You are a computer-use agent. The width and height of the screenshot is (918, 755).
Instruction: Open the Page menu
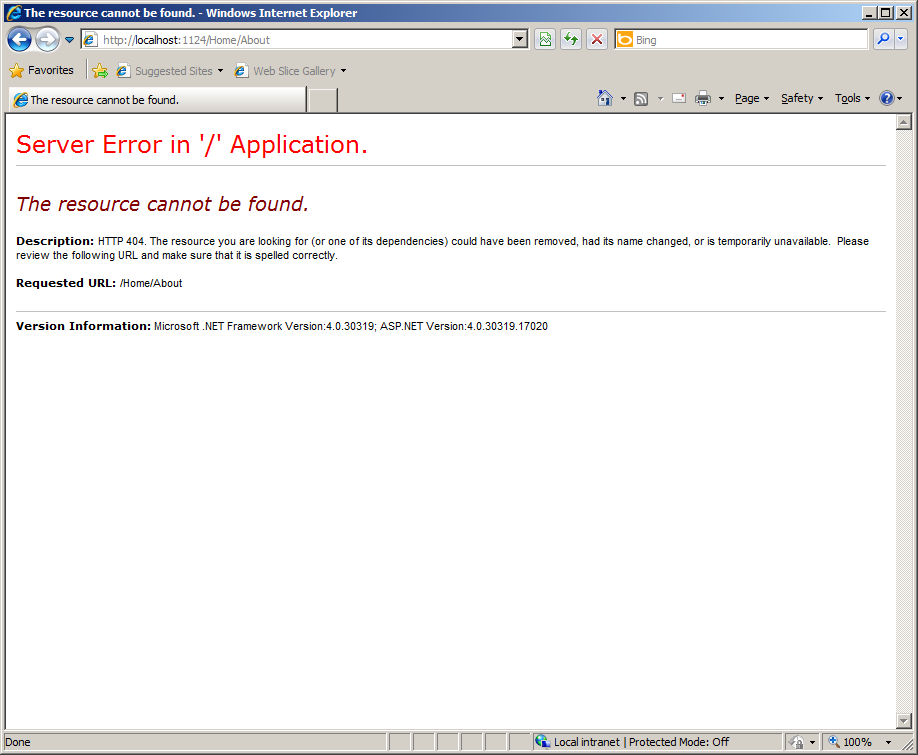click(752, 98)
